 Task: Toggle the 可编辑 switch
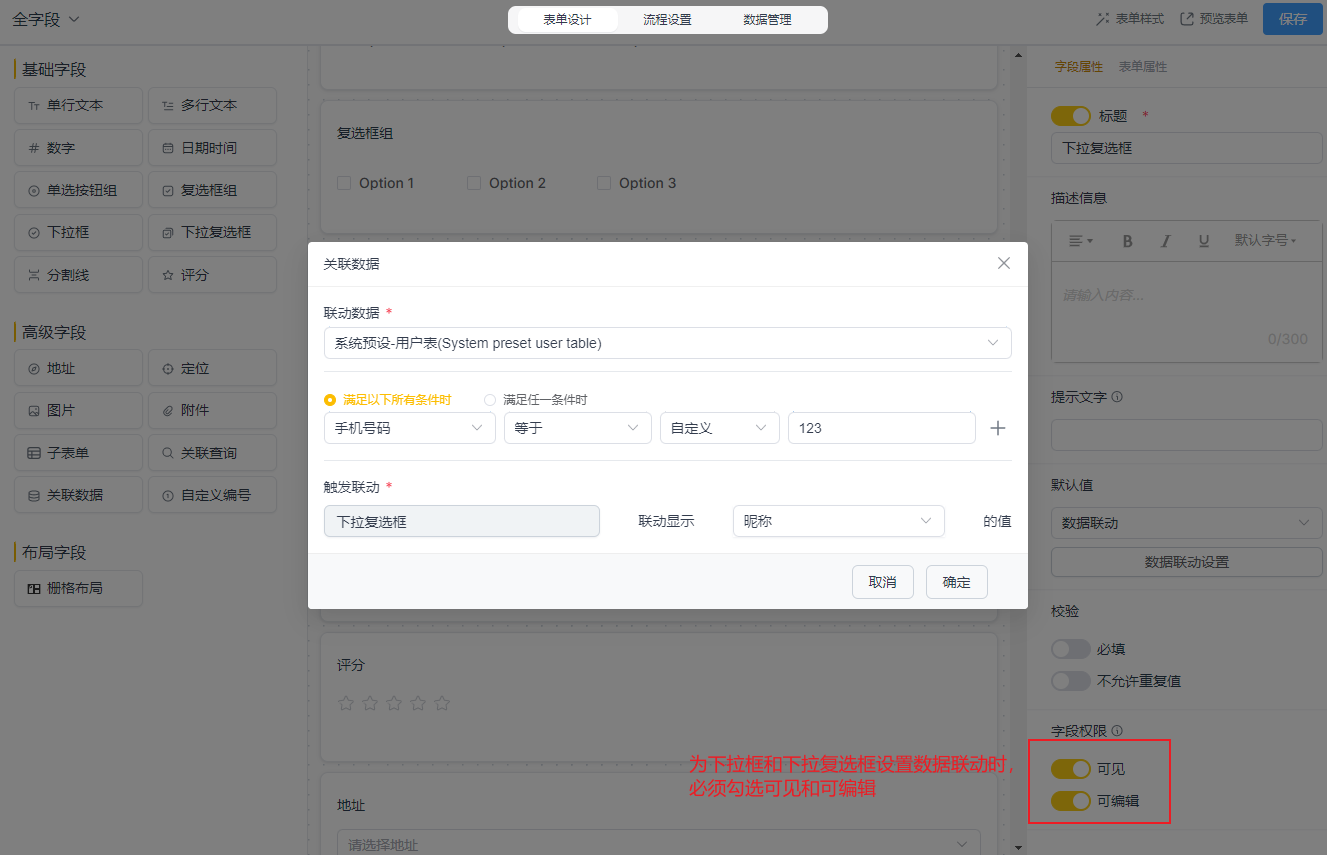[x=1071, y=801]
